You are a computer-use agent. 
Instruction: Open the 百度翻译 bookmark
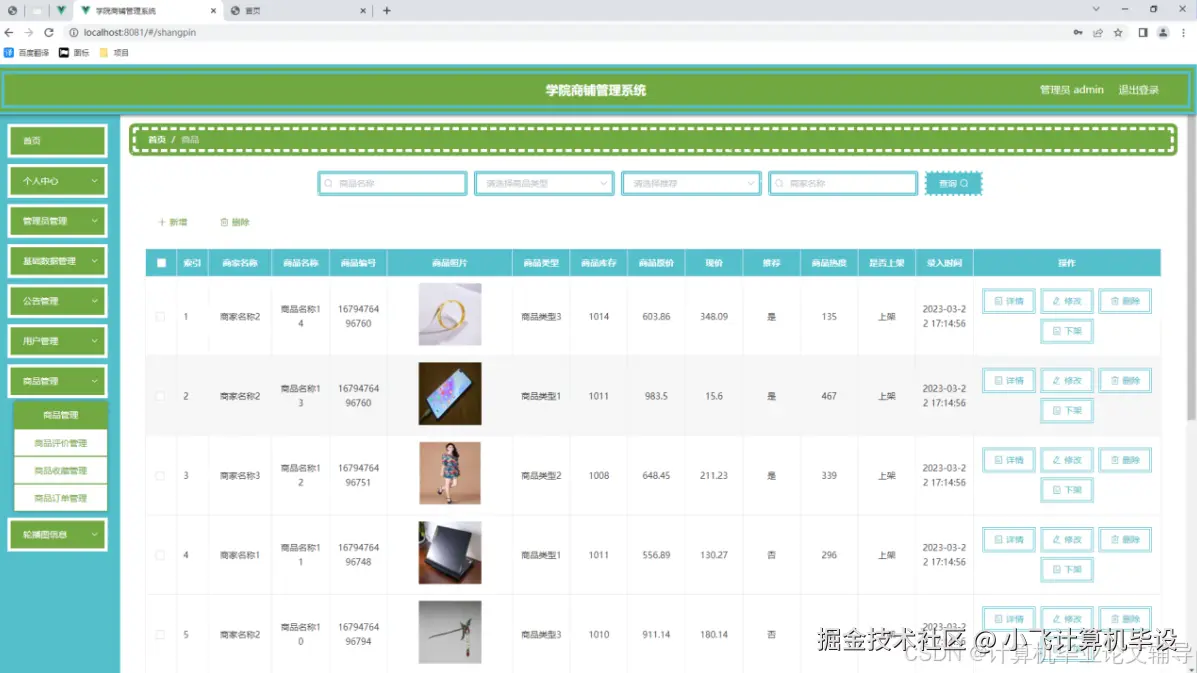point(27,53)
